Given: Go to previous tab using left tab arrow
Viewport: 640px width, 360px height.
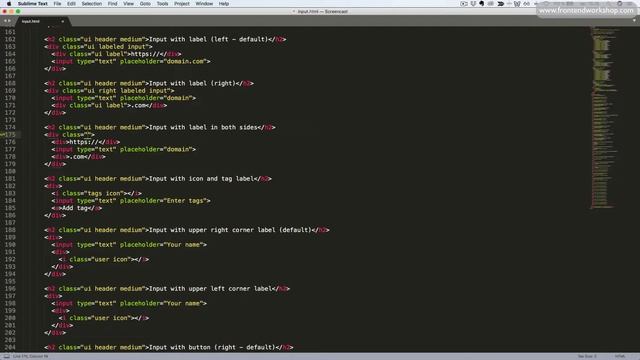Looking at the screenshot, I should pos(5,21).
